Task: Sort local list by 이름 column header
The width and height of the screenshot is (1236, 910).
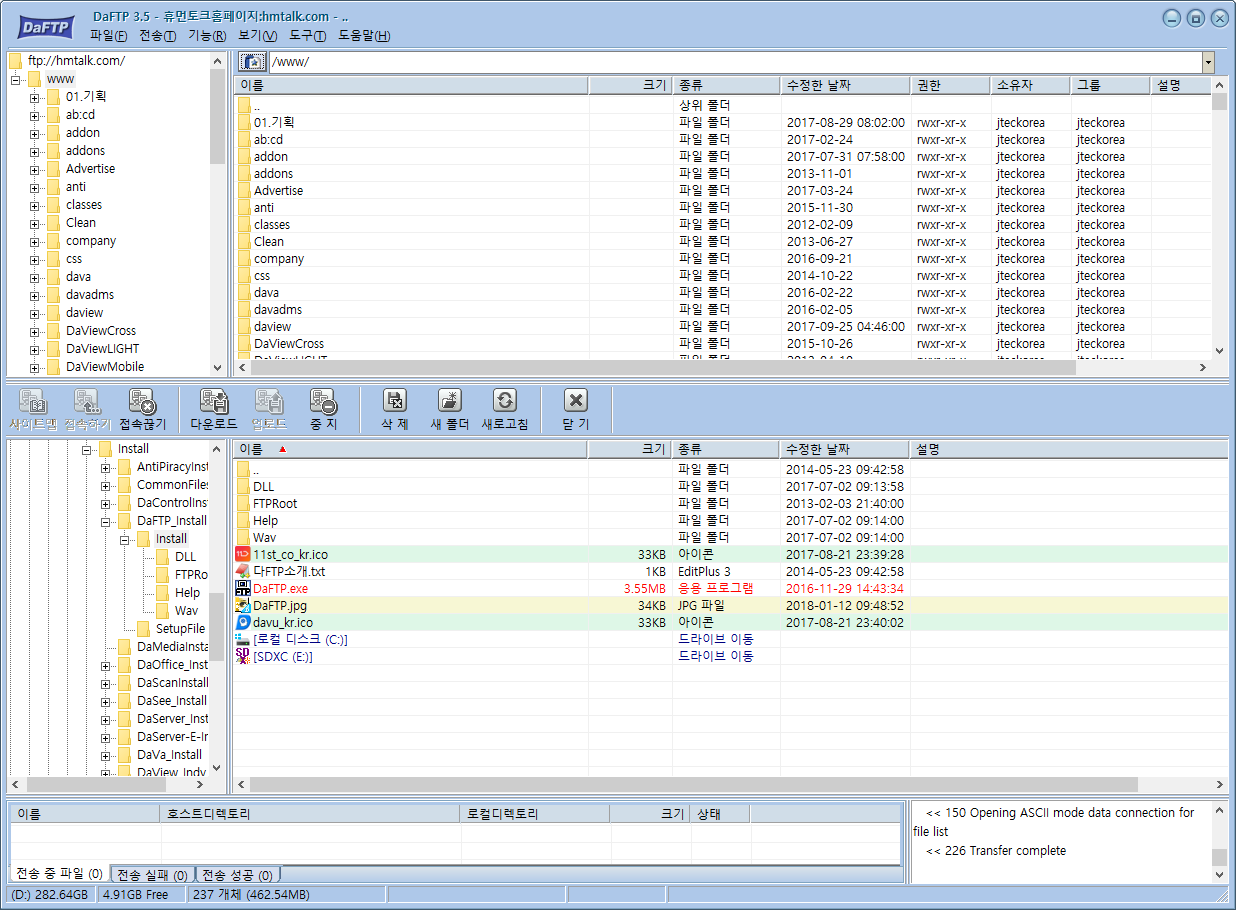Action: 411,450
